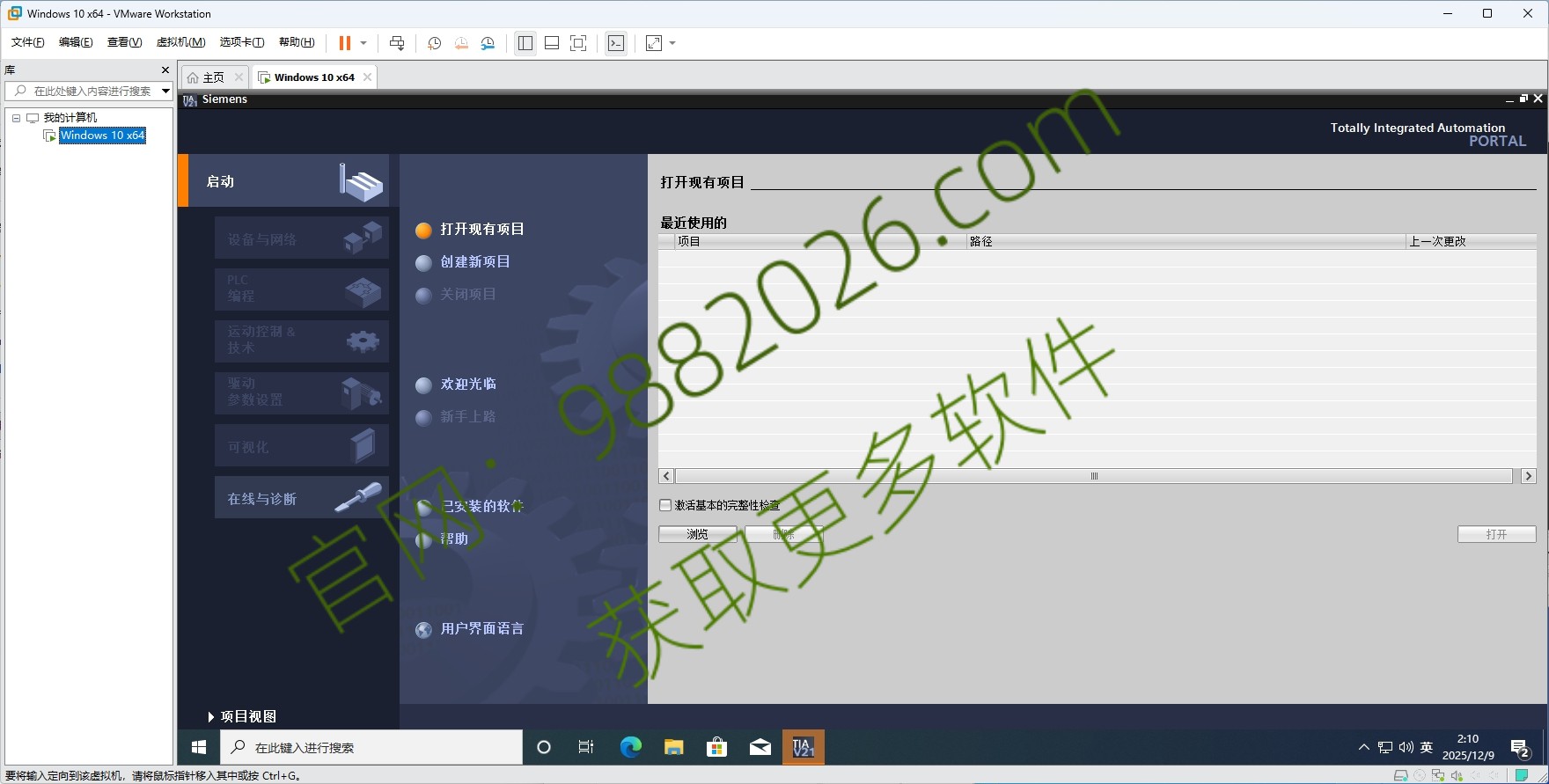Screen dimensions: 1549x784
Task: Open the console view icon
Action: (x=616, y=43)
